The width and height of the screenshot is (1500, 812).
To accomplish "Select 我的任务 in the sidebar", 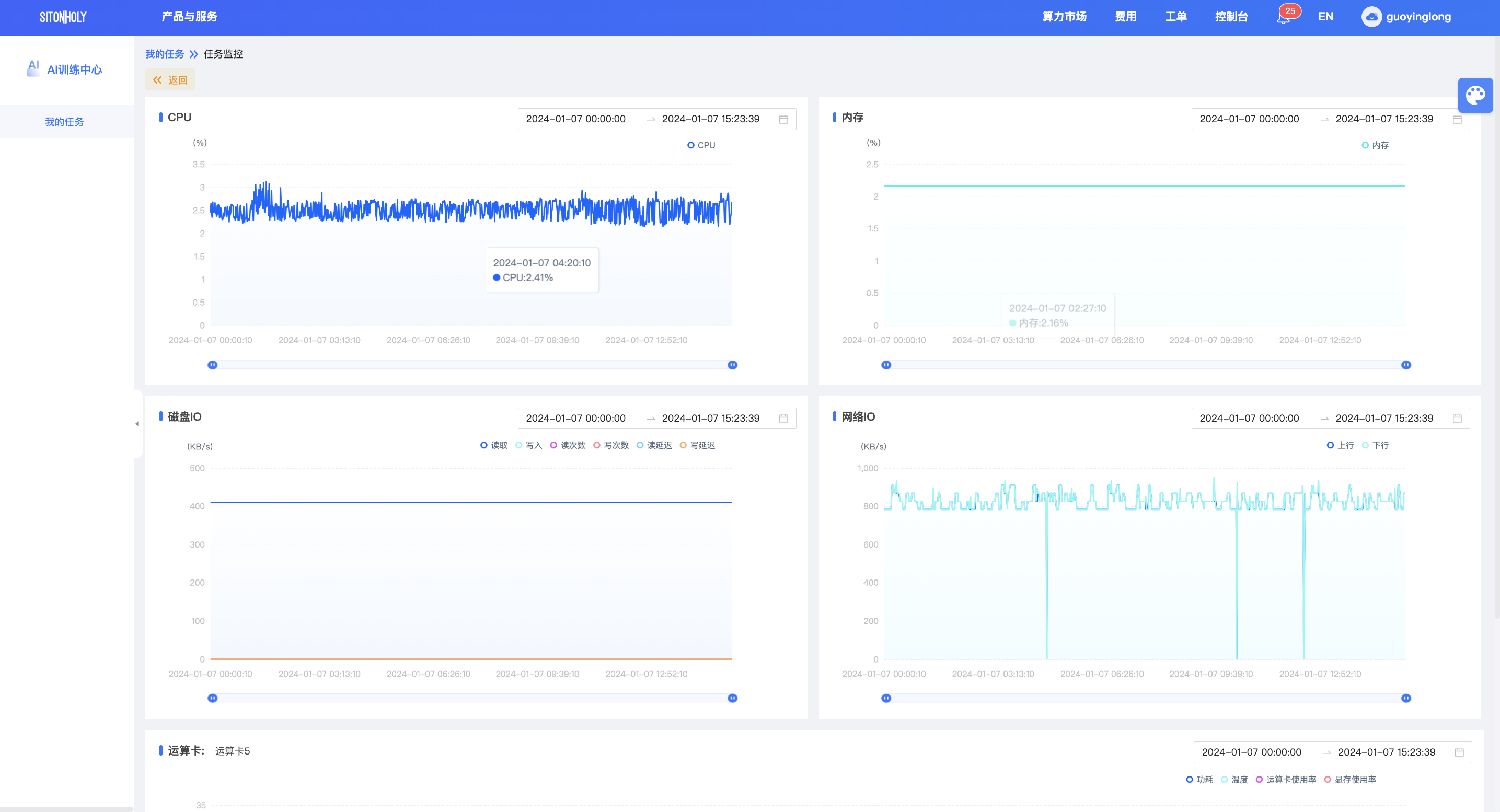I will (x=65, y=122).
